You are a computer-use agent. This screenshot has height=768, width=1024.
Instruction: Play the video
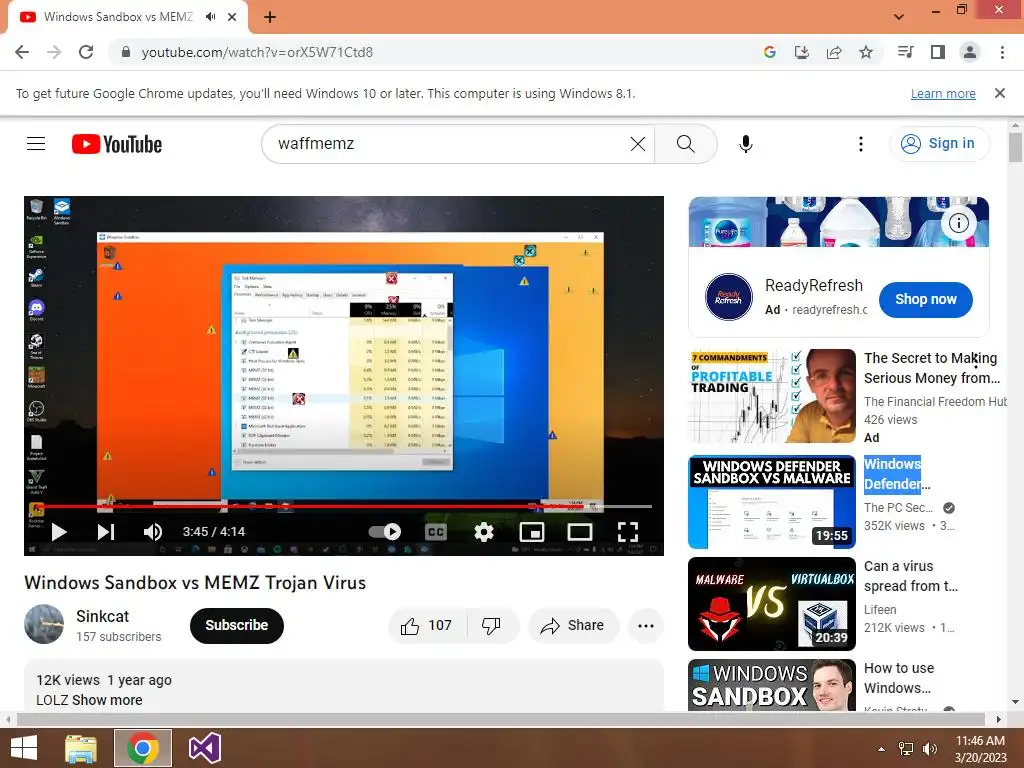59,532
